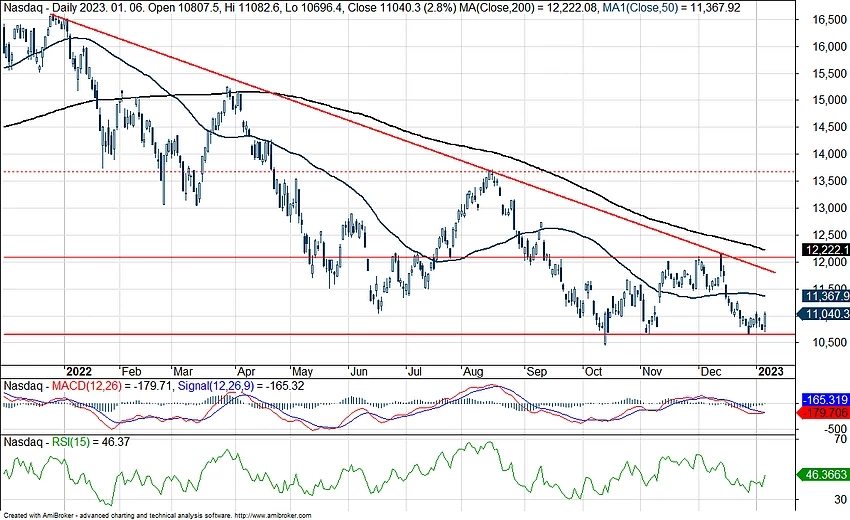Viewport: 850px width, 520px height.
Task: Open the amibroker.com URL in the footer
Action: click(x=273, y=516)
